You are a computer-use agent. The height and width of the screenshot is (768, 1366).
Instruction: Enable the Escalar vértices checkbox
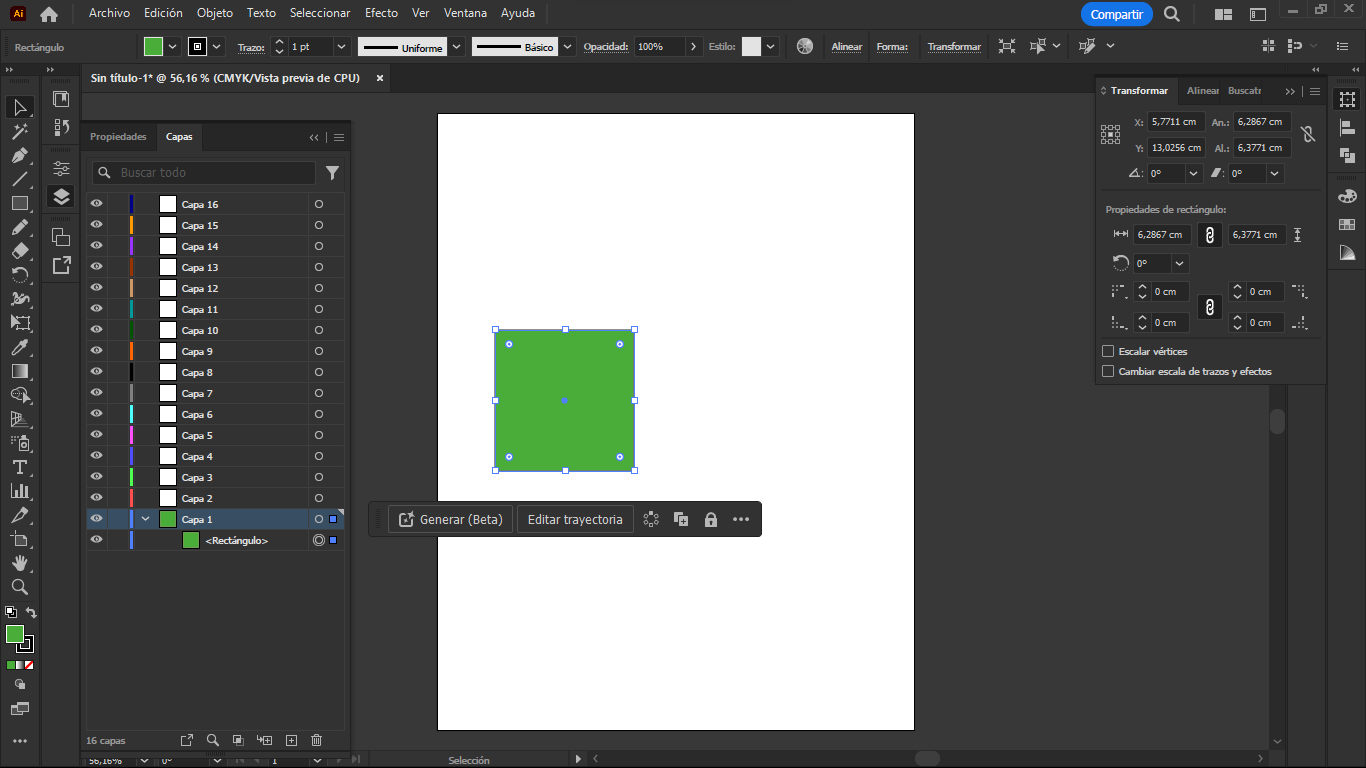(x=1107, y=351)
